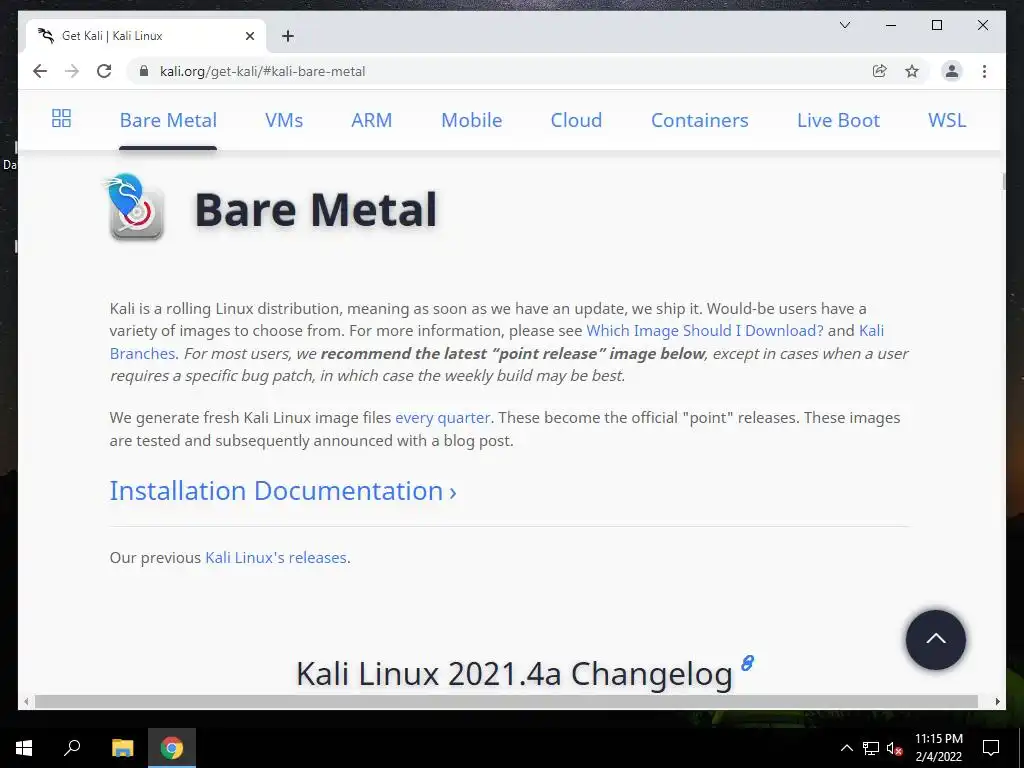The width and height of the screenshot is (1024, 768).
Task: Click the padlock site info icon
Action: click(x=144, y=71)
